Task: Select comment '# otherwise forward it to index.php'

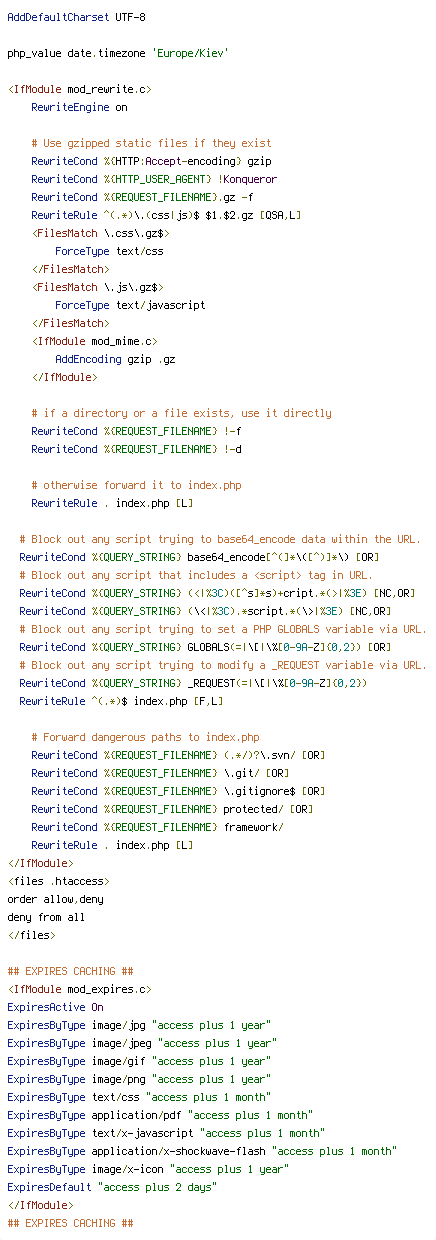Action: [136, 485]
